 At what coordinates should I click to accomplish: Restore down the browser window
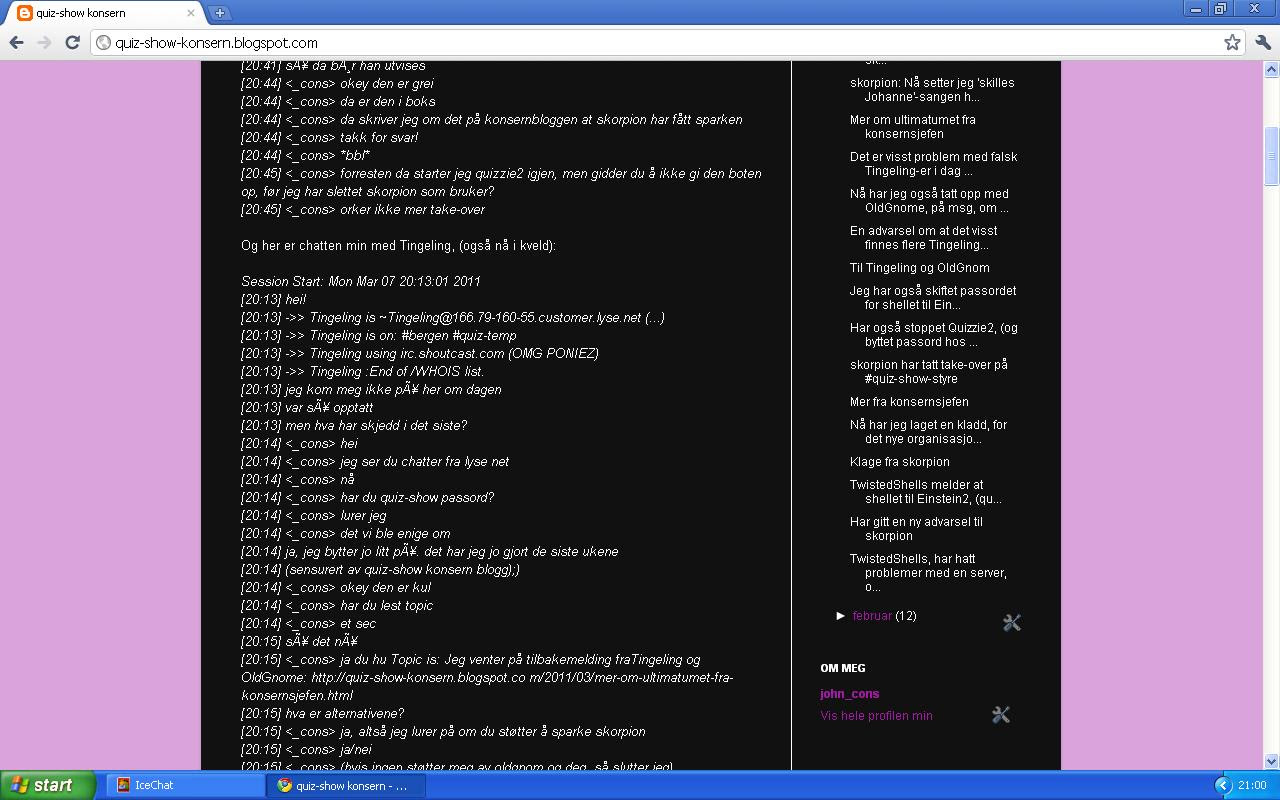pyautogui.click(x=1220, y=9)
